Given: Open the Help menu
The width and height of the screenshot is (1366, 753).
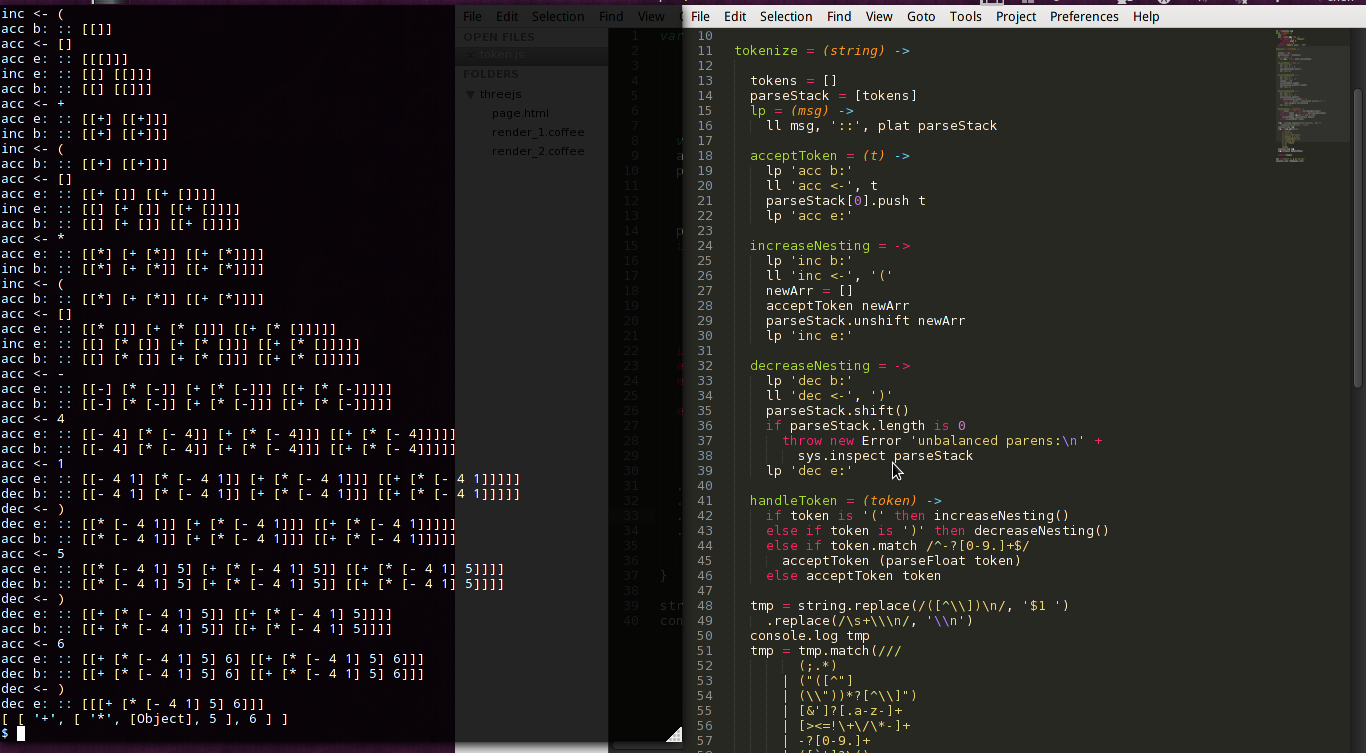Looking at the screenshot, I should click(1146, 16).
